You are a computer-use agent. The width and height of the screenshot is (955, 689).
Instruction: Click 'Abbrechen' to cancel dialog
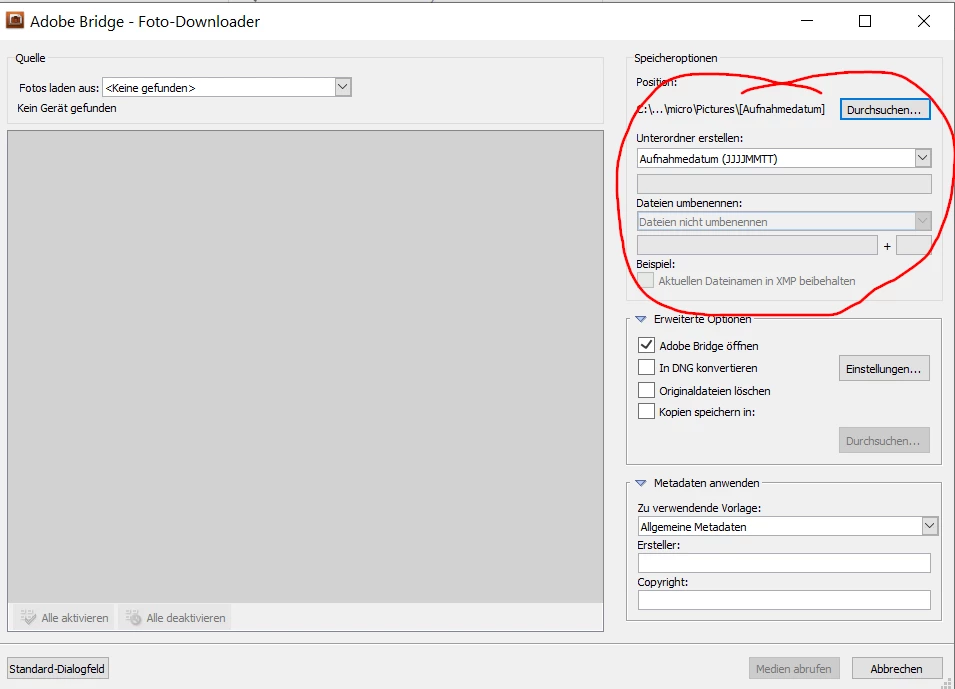(x=896, y=669)
